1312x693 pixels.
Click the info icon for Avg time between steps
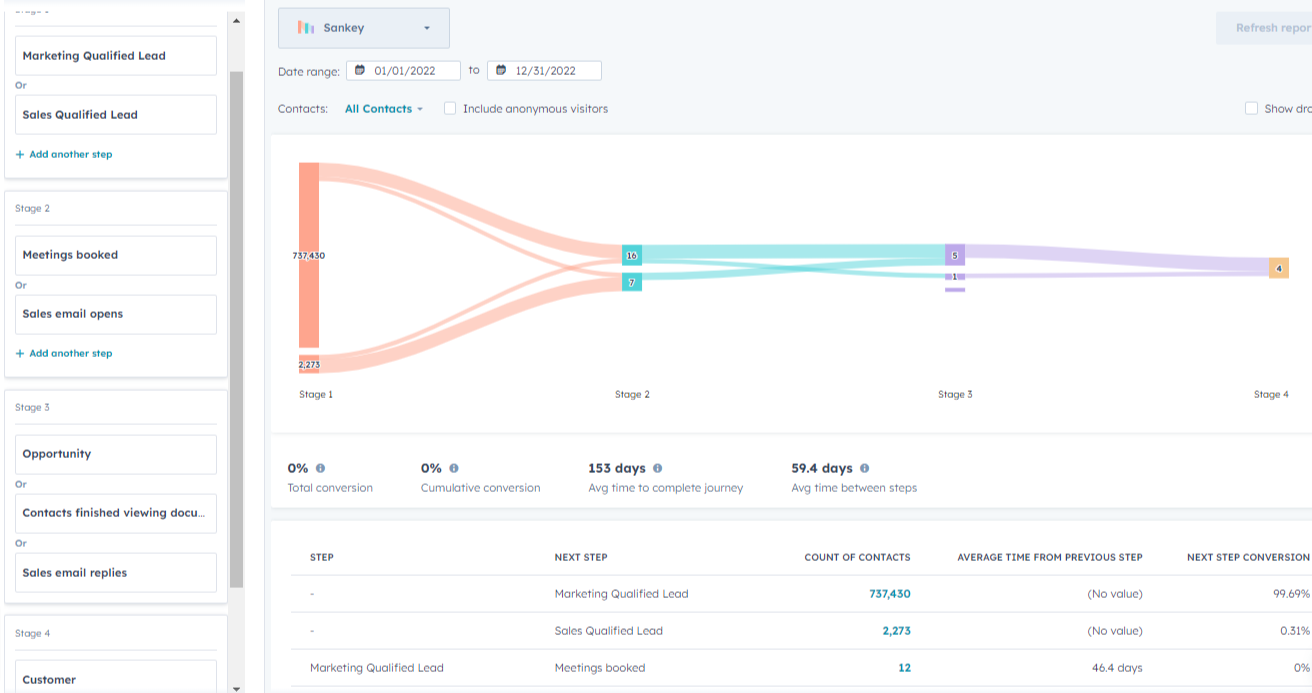pos(865,467)
